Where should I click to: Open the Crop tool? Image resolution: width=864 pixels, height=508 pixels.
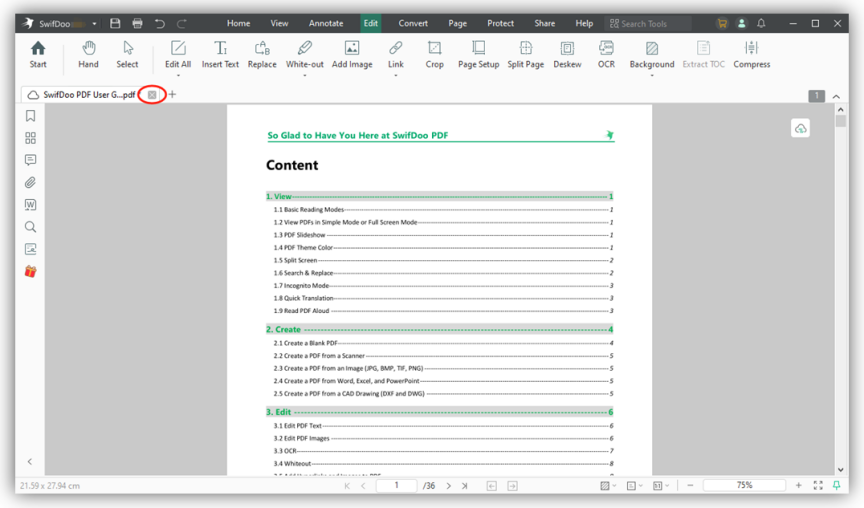click(434, 54)
